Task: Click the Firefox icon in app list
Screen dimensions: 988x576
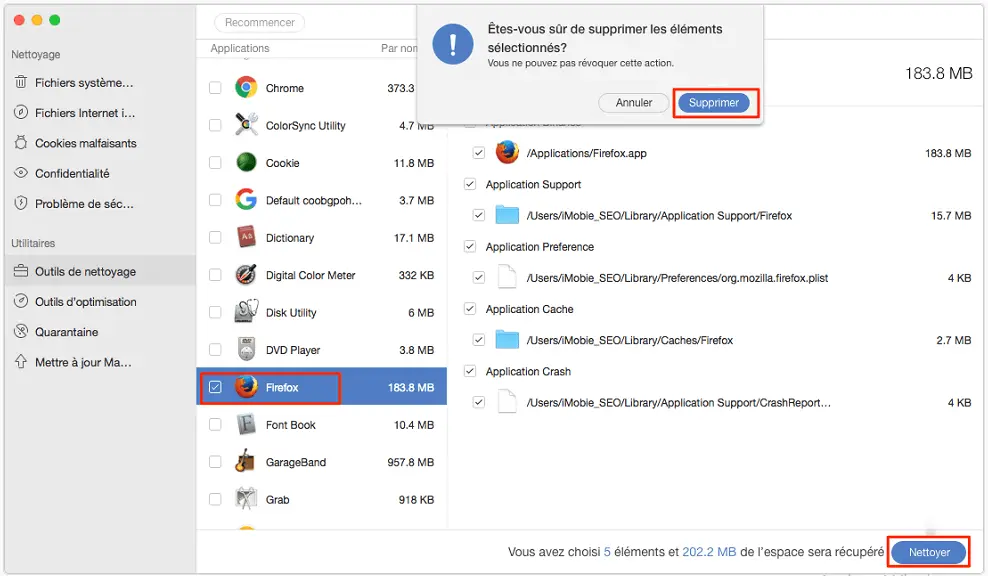Action: pyautogui.click(x=246, y=387)
